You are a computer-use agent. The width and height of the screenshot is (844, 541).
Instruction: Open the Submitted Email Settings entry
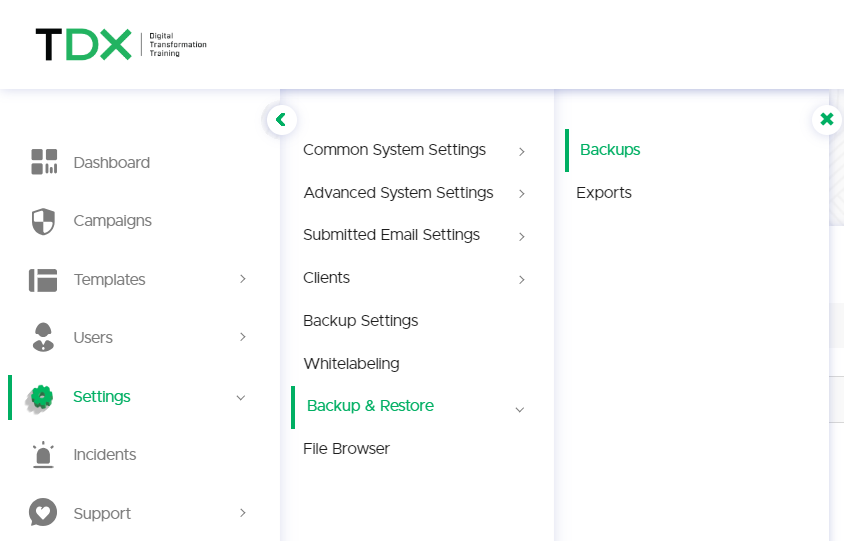pyautogui.click(x=391, y=235)
